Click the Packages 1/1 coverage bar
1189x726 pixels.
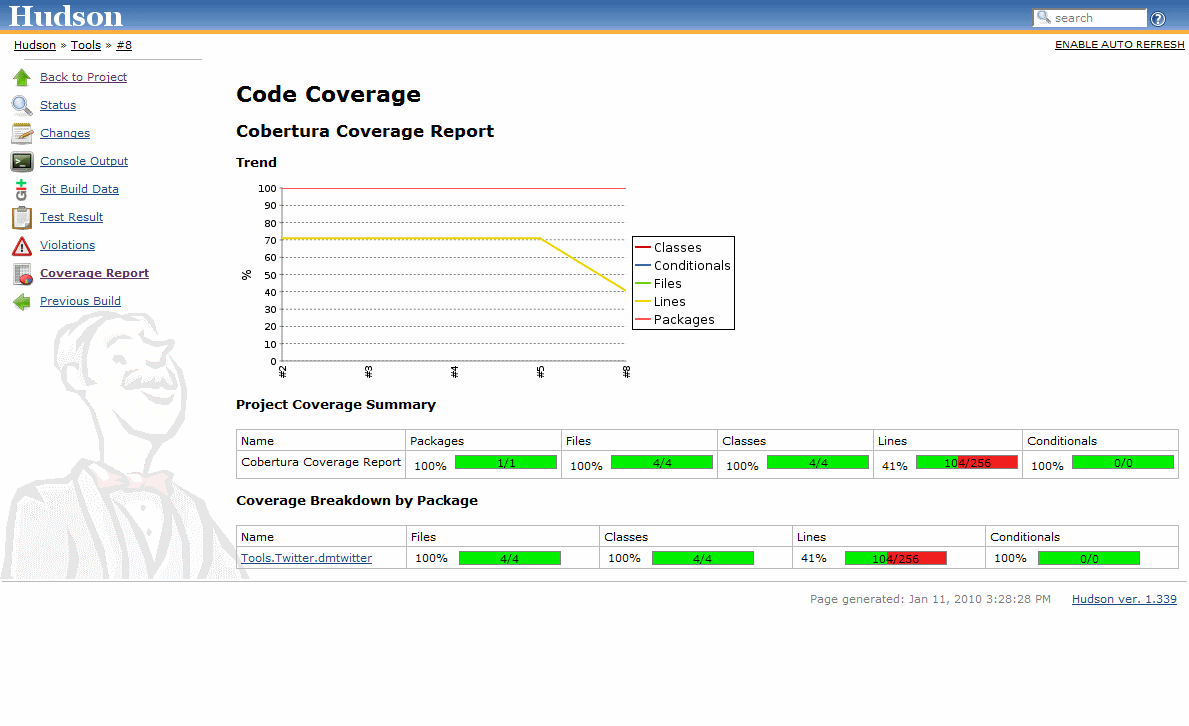coord(506,463)
